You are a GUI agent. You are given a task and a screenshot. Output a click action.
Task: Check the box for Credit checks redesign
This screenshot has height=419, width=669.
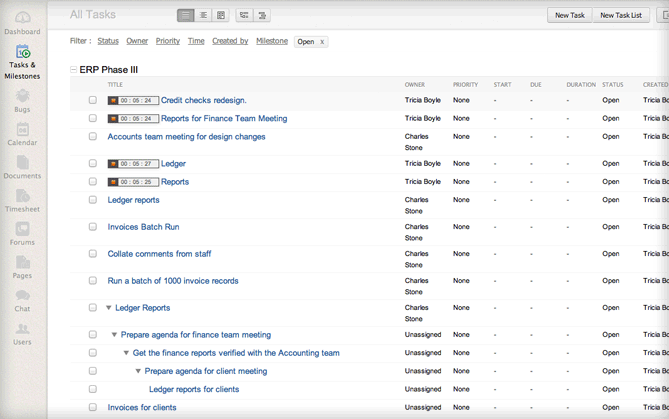point(93,100)
